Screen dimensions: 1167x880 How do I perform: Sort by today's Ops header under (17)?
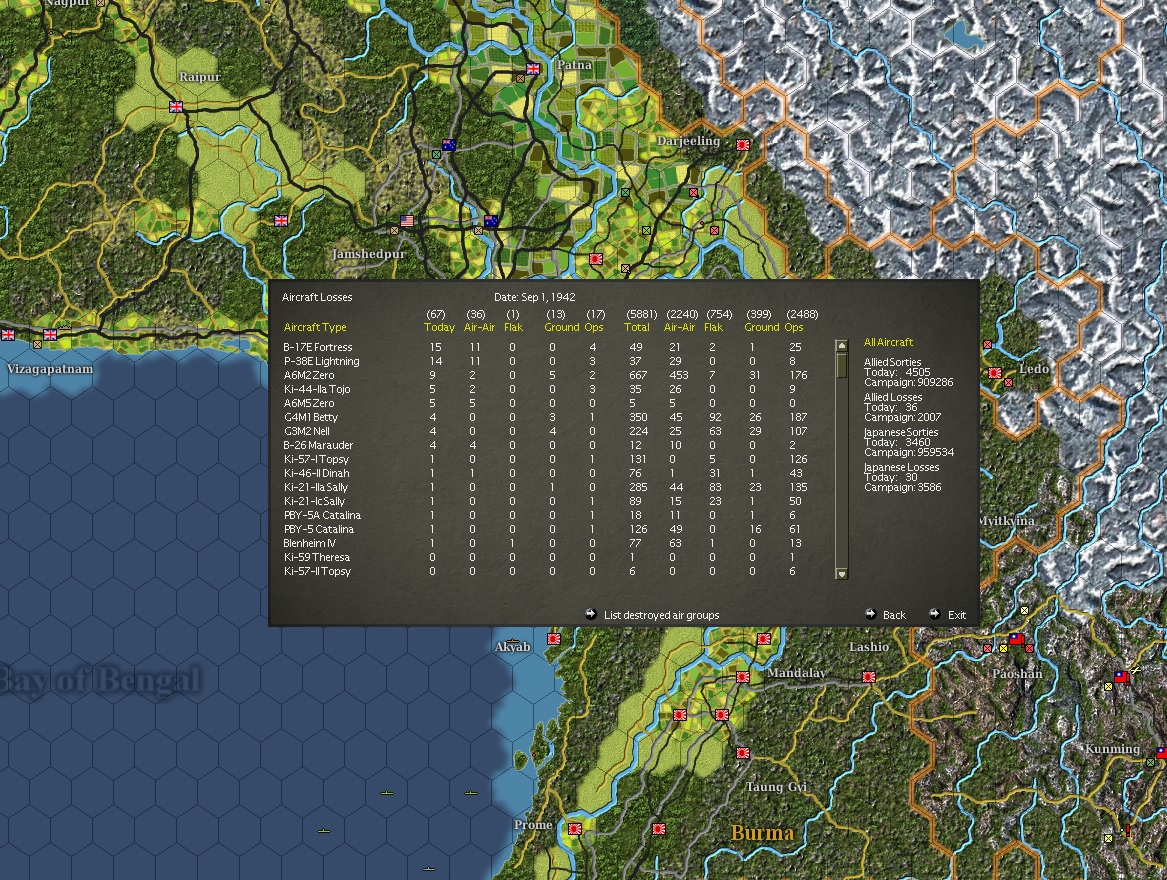[x=594, y=327]
